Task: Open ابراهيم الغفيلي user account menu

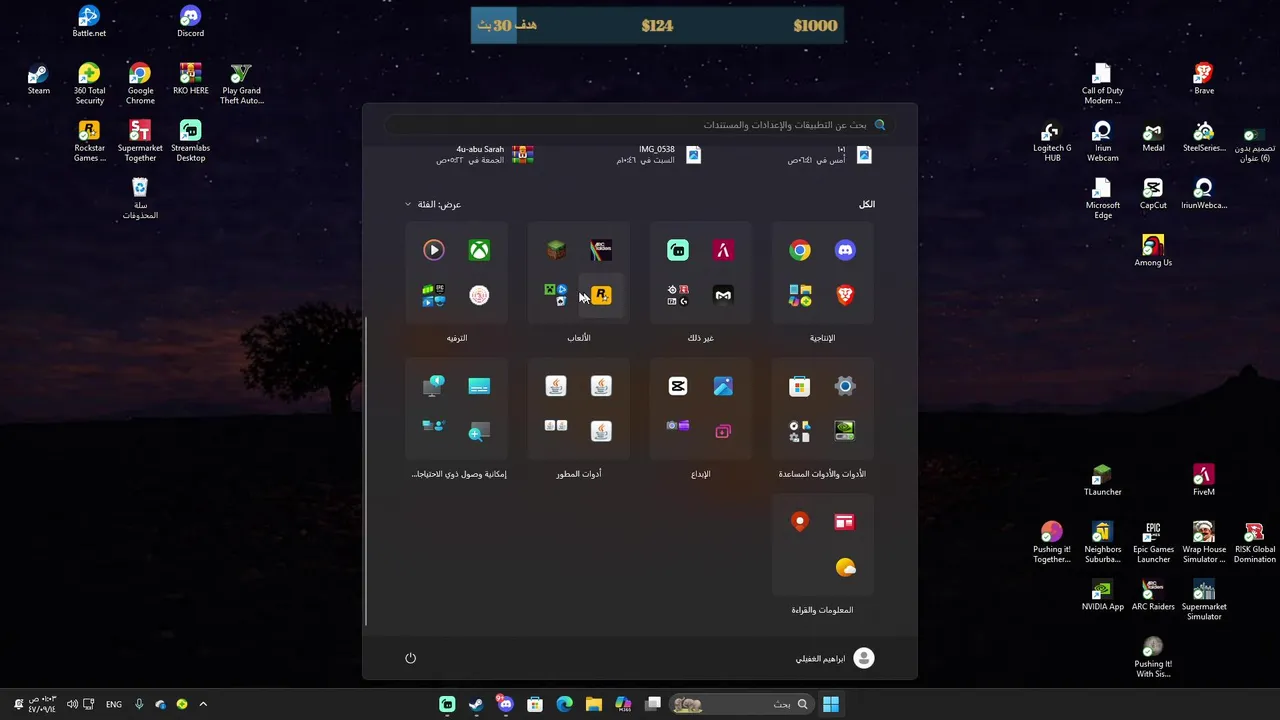Action: (835, 658)
